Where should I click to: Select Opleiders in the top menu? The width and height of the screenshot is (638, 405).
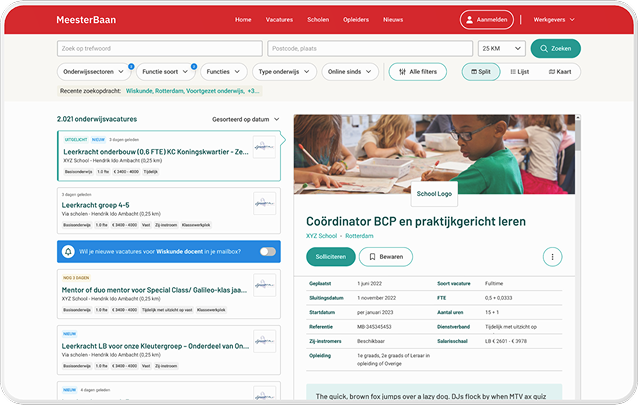356,20
